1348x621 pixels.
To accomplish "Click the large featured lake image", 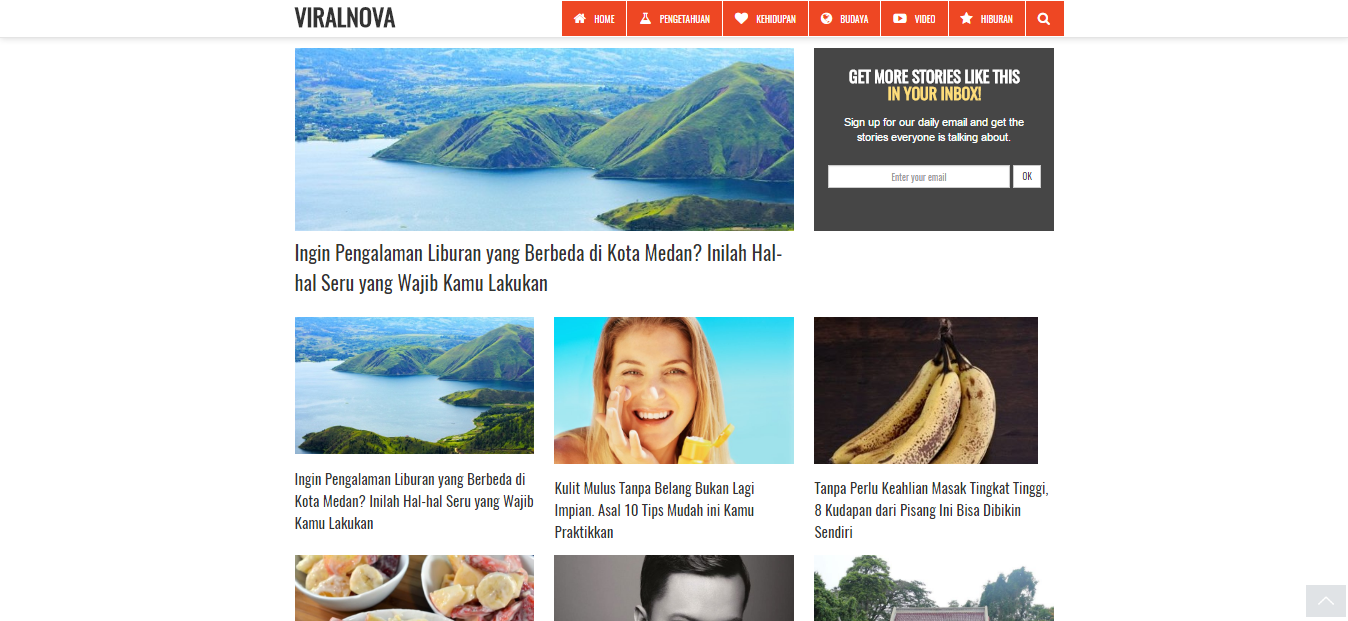I will [544, 139].
